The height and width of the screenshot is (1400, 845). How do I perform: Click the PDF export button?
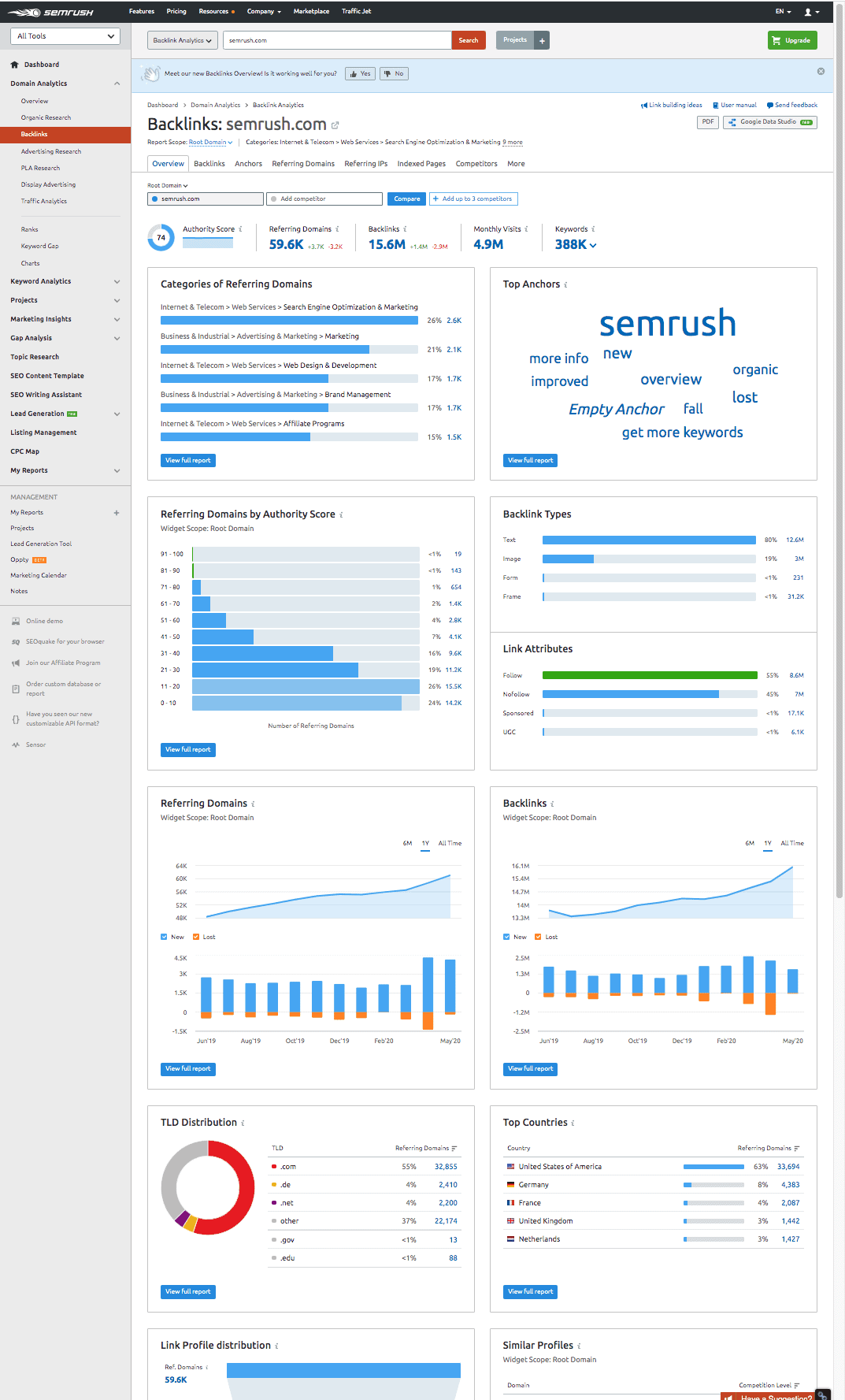pyautogui.click(x=708, y=122)
